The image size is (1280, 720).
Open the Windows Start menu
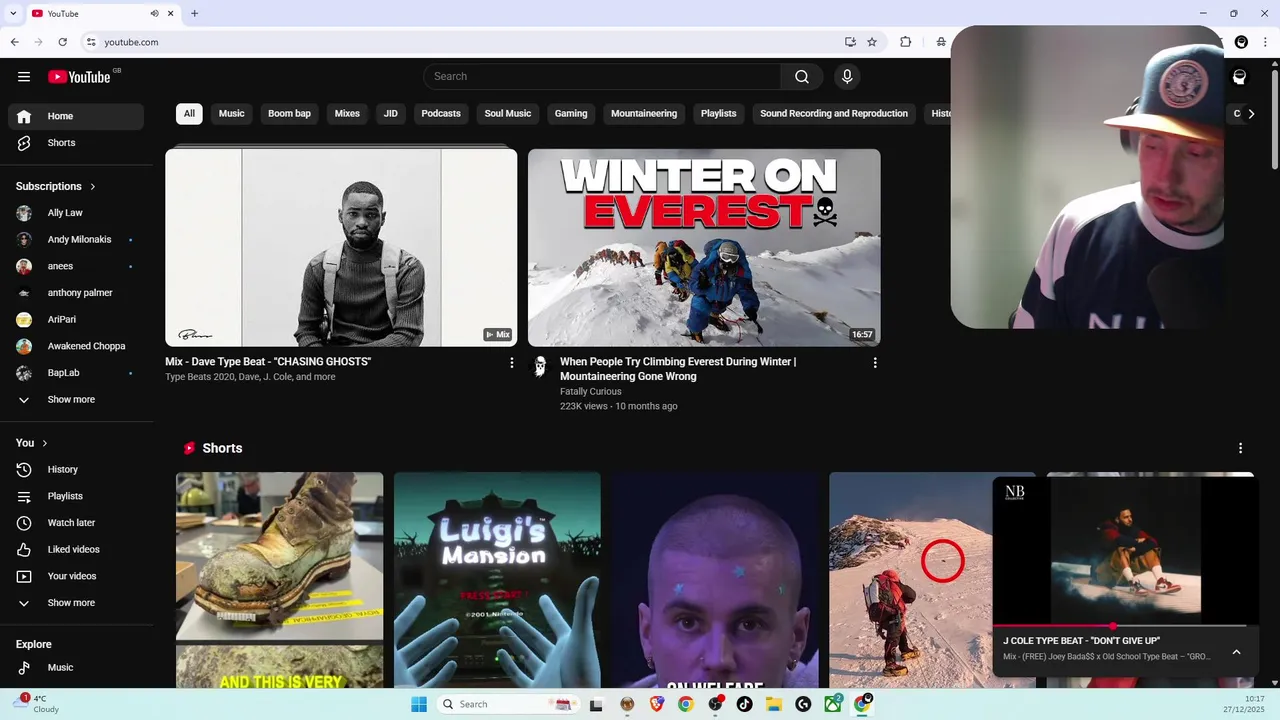pyautogui.click(x=419, y=704)
